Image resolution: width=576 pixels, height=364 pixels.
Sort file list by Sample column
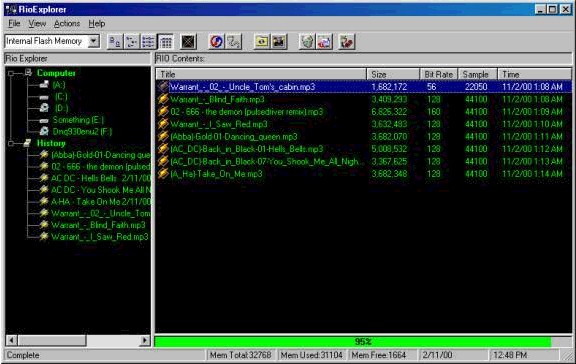click(478, 74)
